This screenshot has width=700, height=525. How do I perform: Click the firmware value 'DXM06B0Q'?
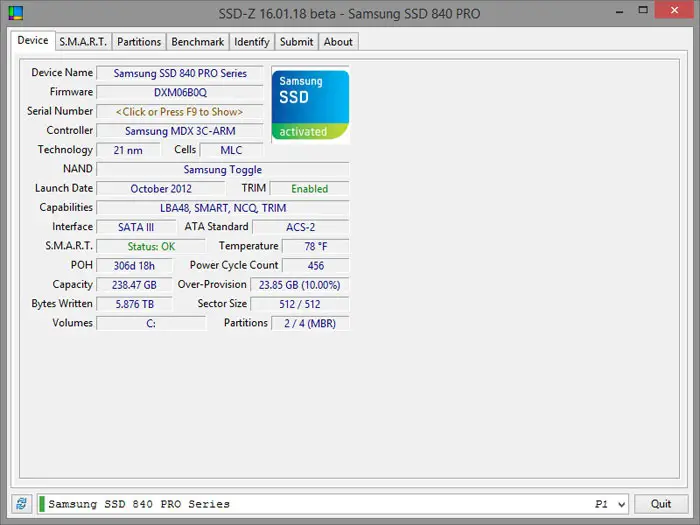tap(179, 92)
